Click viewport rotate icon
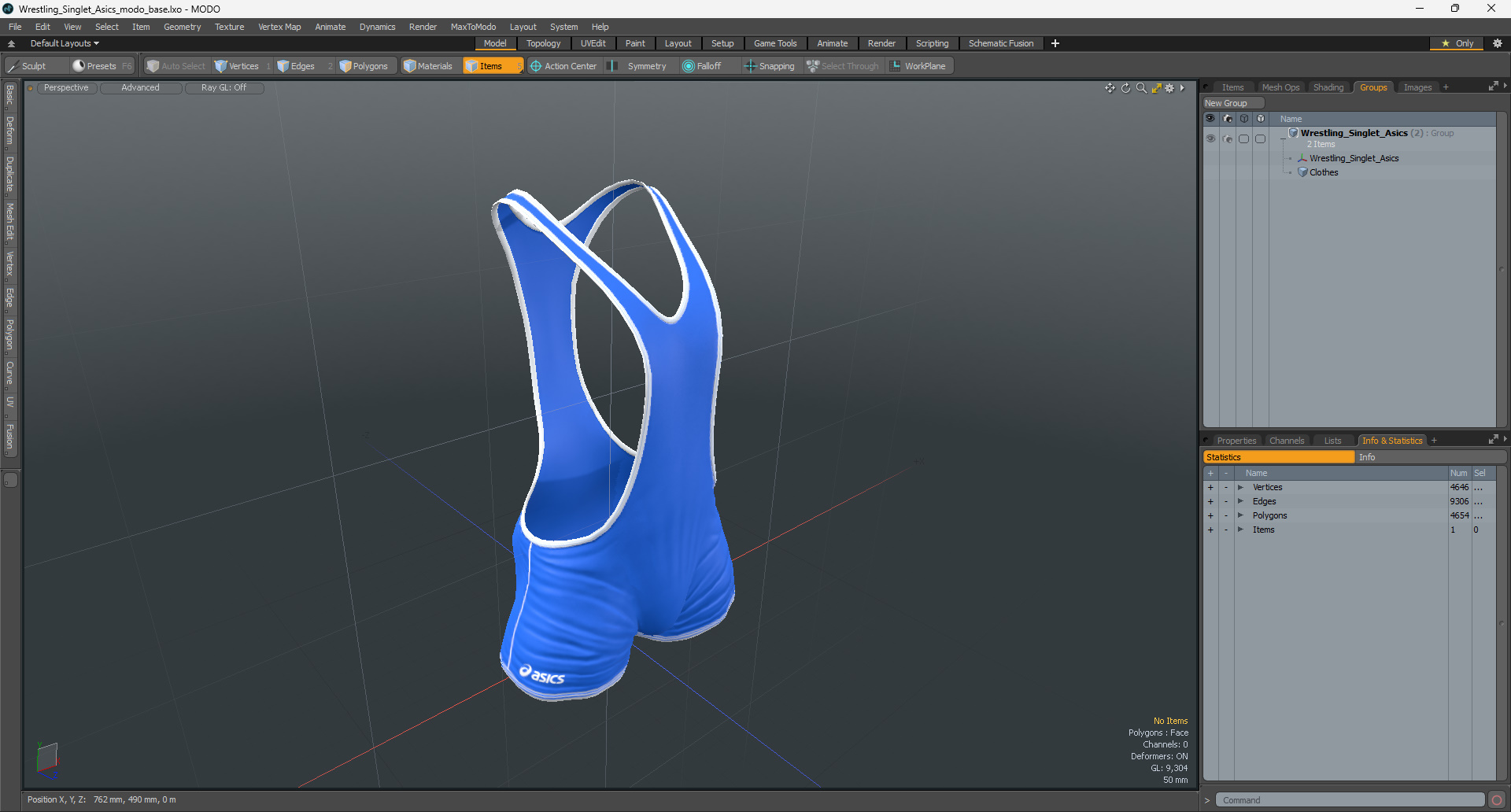Viewport: 1511px width, 812px height. [x=1125, y=88]
